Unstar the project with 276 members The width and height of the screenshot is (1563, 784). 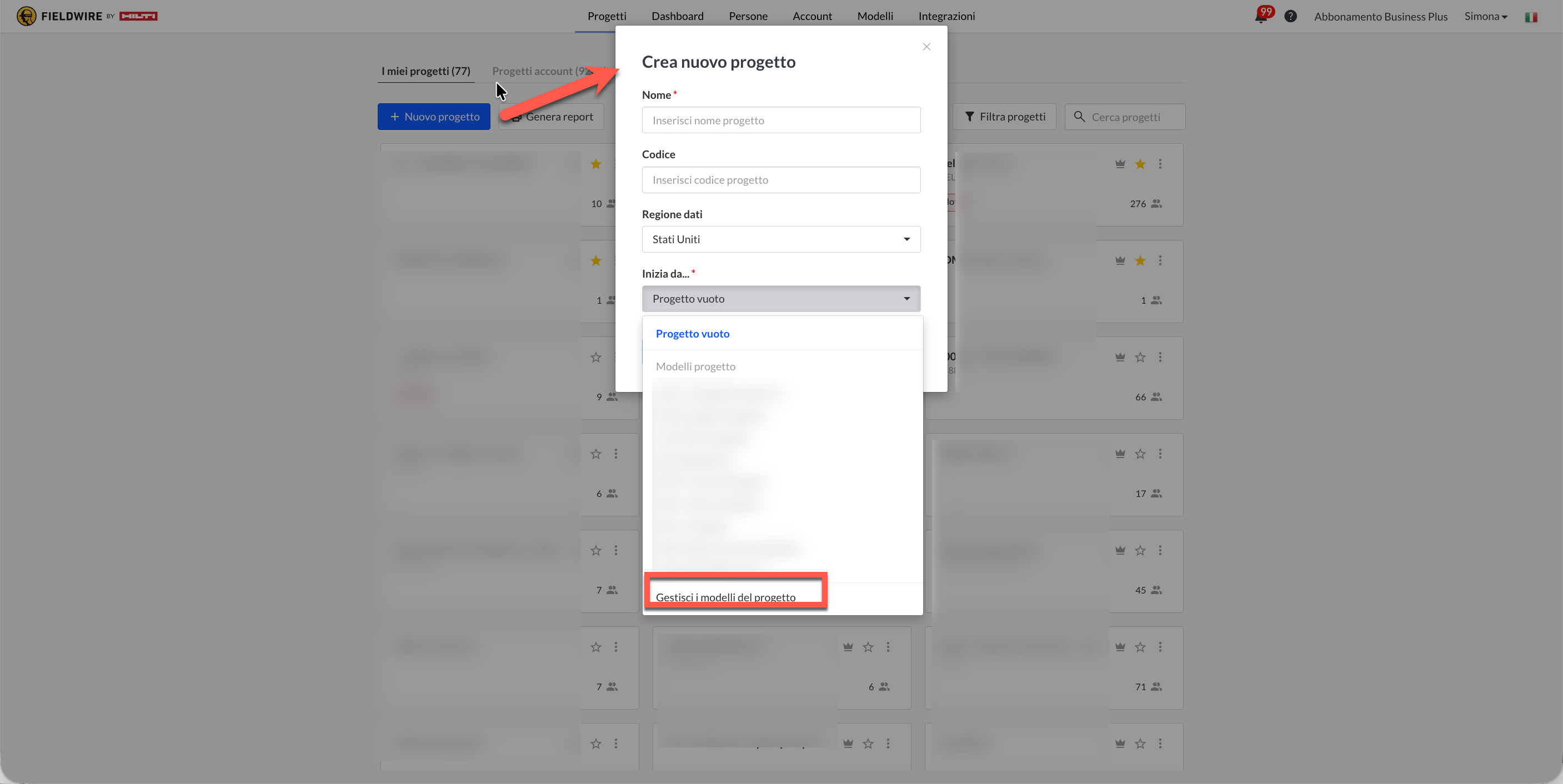coord(1140,164)
